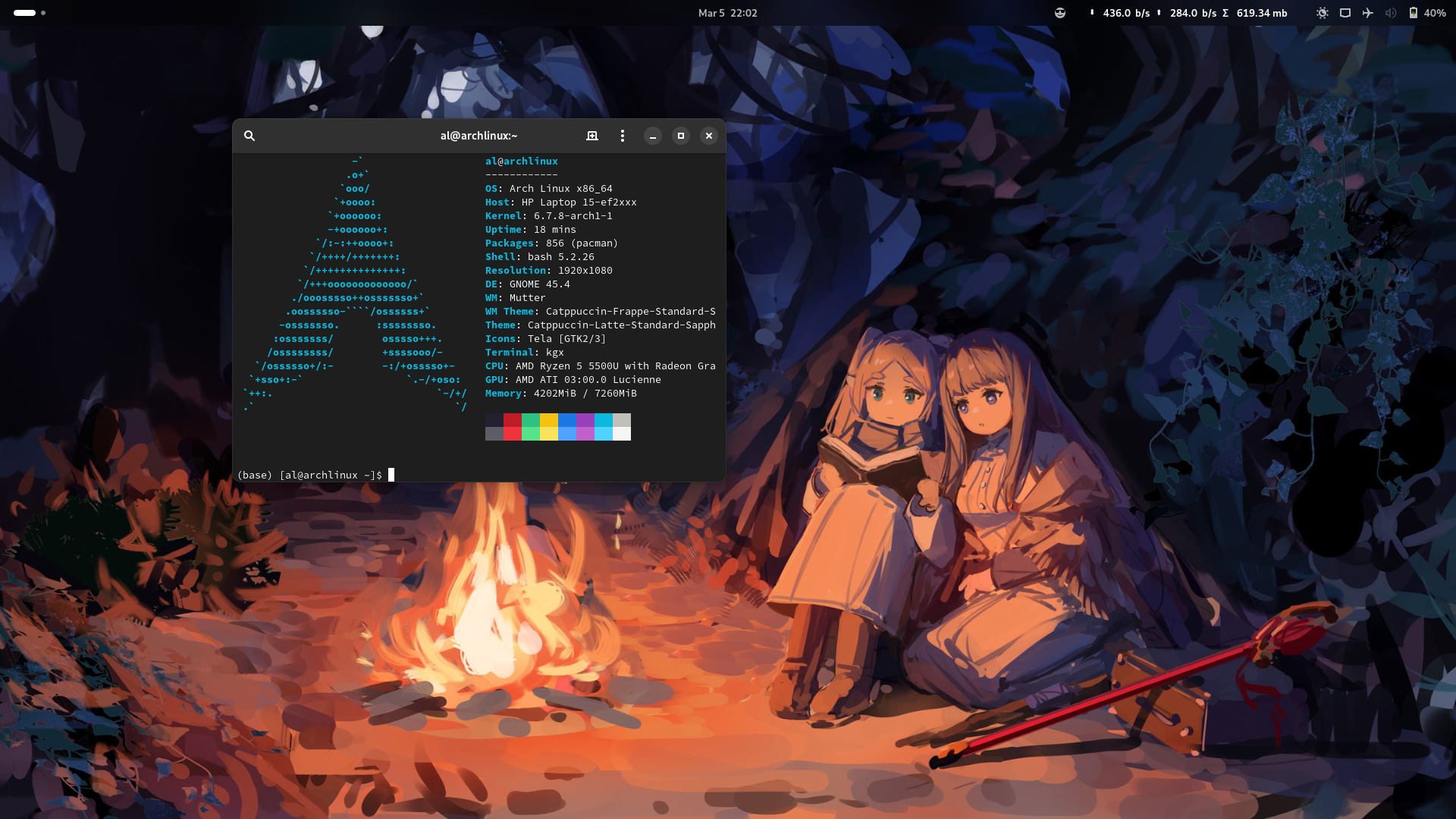The image size is (1456, 819).
Task: Click the terminal search icon
Action: tap(249, 136)
